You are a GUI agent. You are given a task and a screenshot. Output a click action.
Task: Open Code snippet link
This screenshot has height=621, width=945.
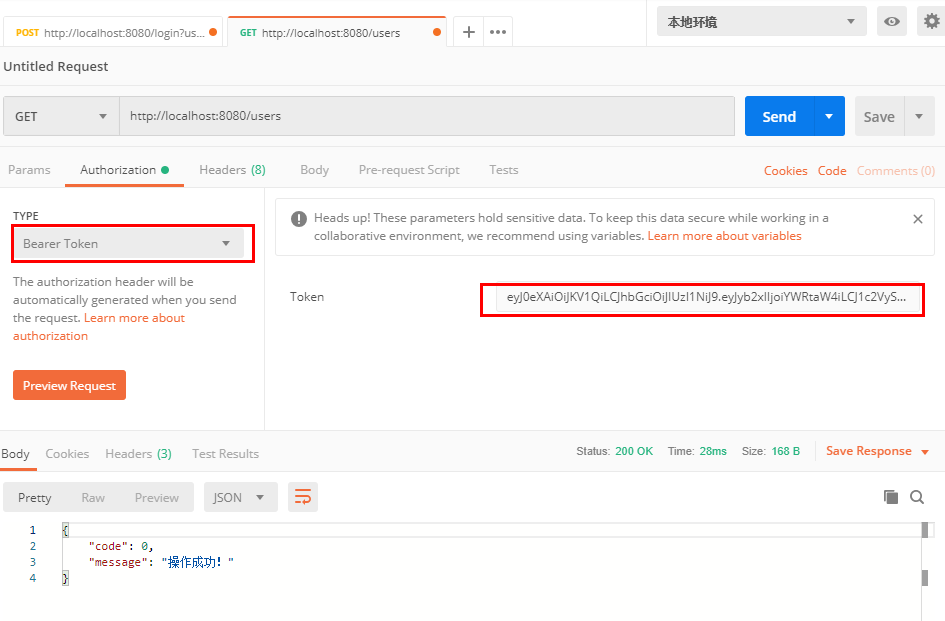click(832, 171)
